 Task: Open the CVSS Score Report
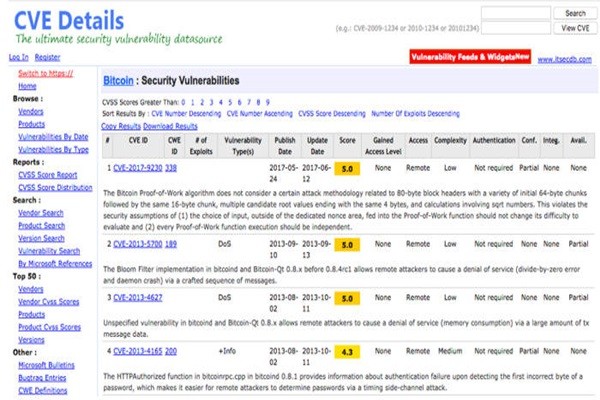point(47,175)
